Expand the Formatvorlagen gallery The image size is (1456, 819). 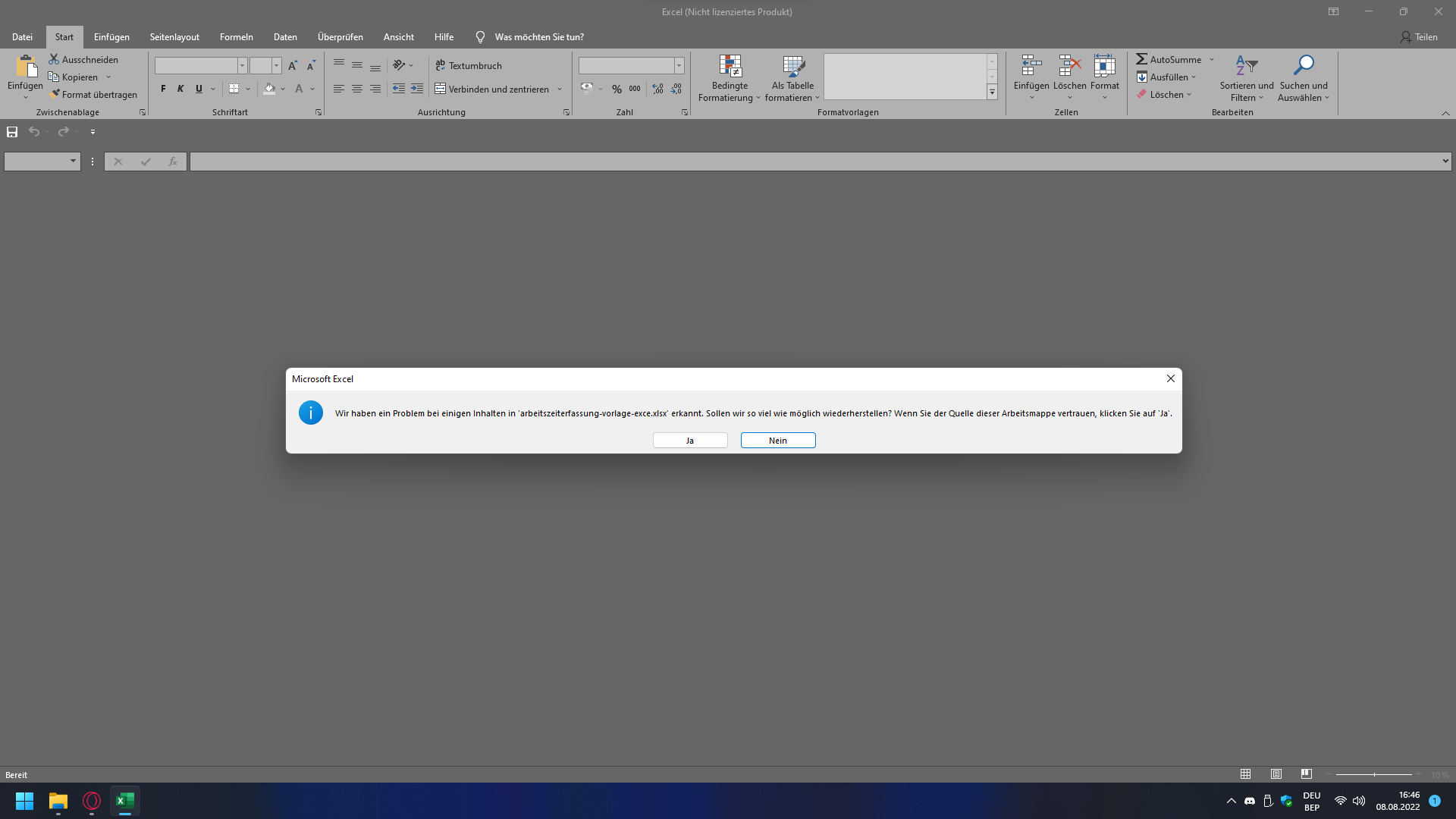coord(992,92)
